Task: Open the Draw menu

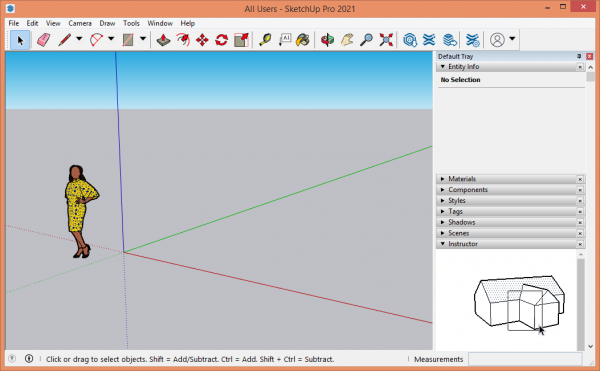Action: [x=107, y=23]
